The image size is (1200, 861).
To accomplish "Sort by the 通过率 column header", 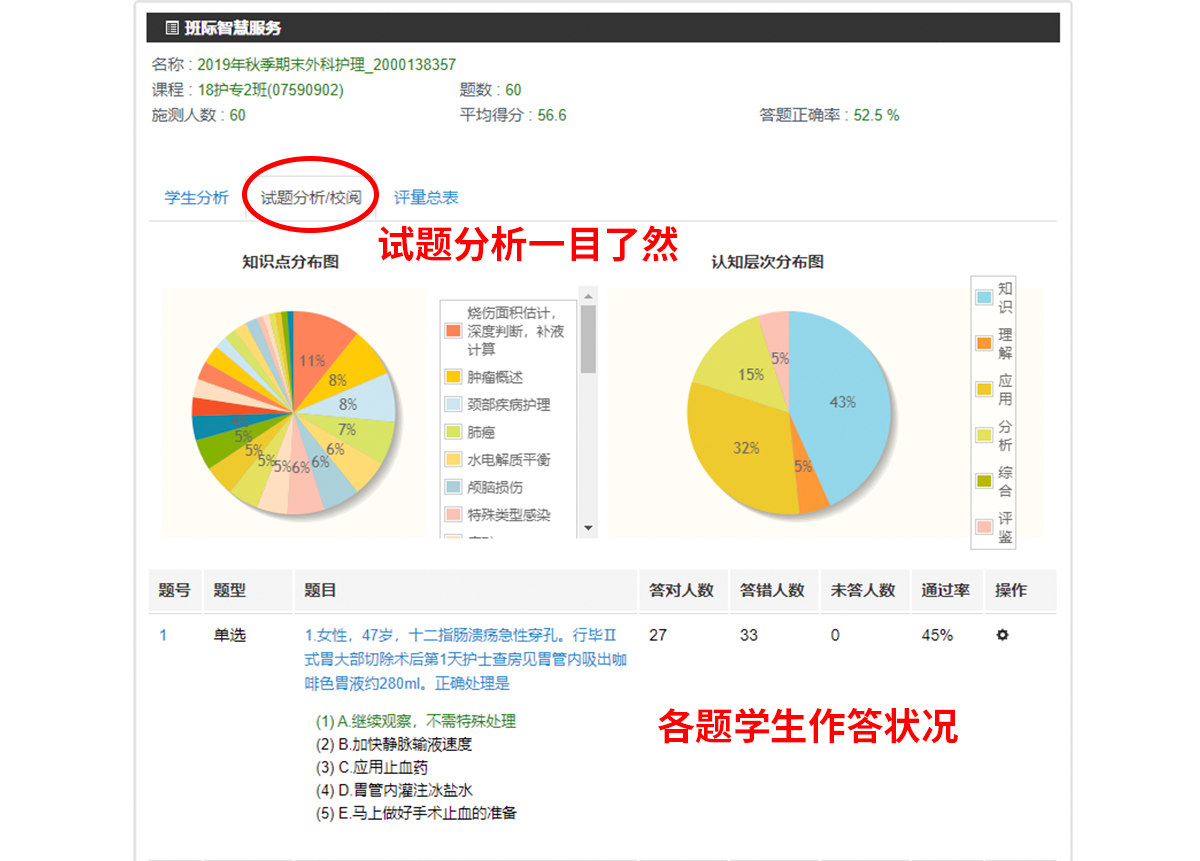I will (945, 590).
